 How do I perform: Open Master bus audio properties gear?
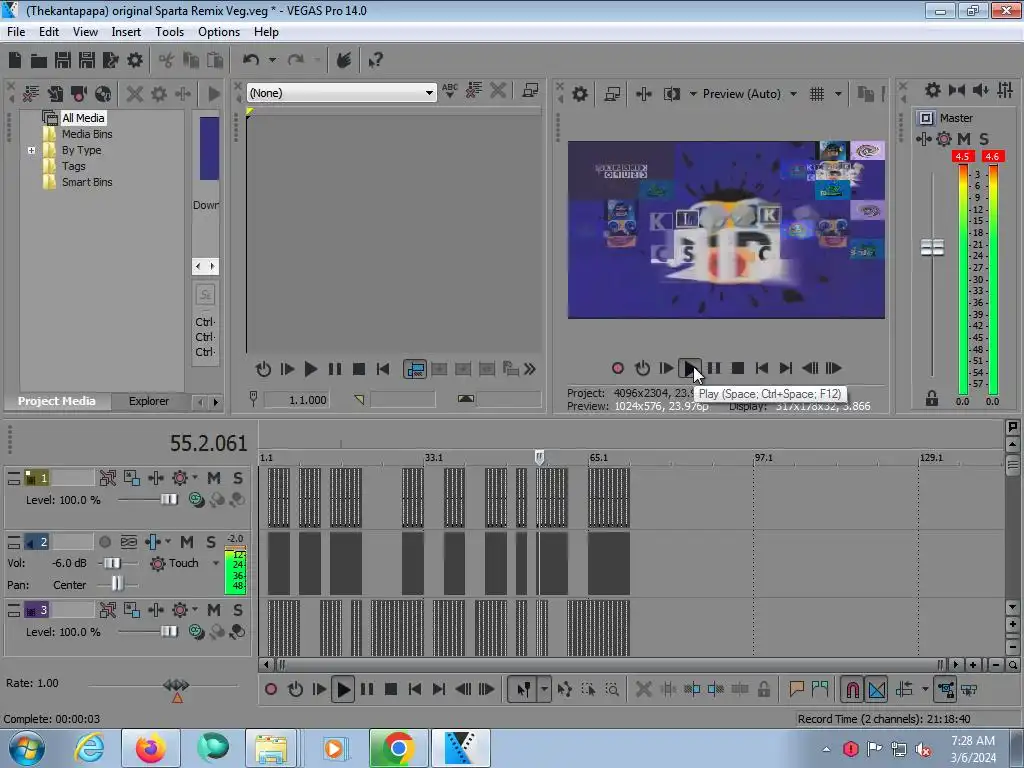click(933, 90)
